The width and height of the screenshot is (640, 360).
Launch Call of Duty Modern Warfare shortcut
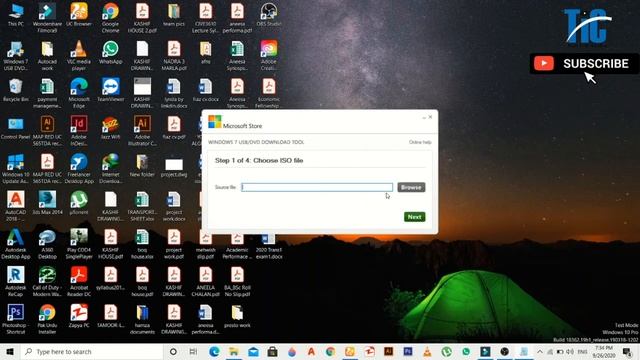coord(47,282)
